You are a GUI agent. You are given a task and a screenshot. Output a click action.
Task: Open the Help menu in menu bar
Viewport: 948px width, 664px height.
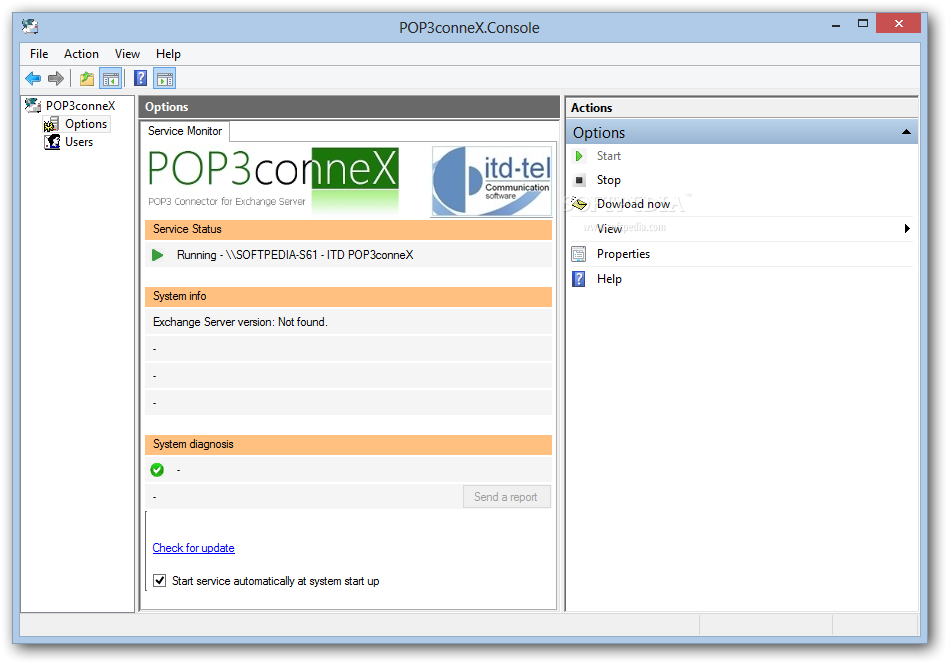(x=168, y=54)
